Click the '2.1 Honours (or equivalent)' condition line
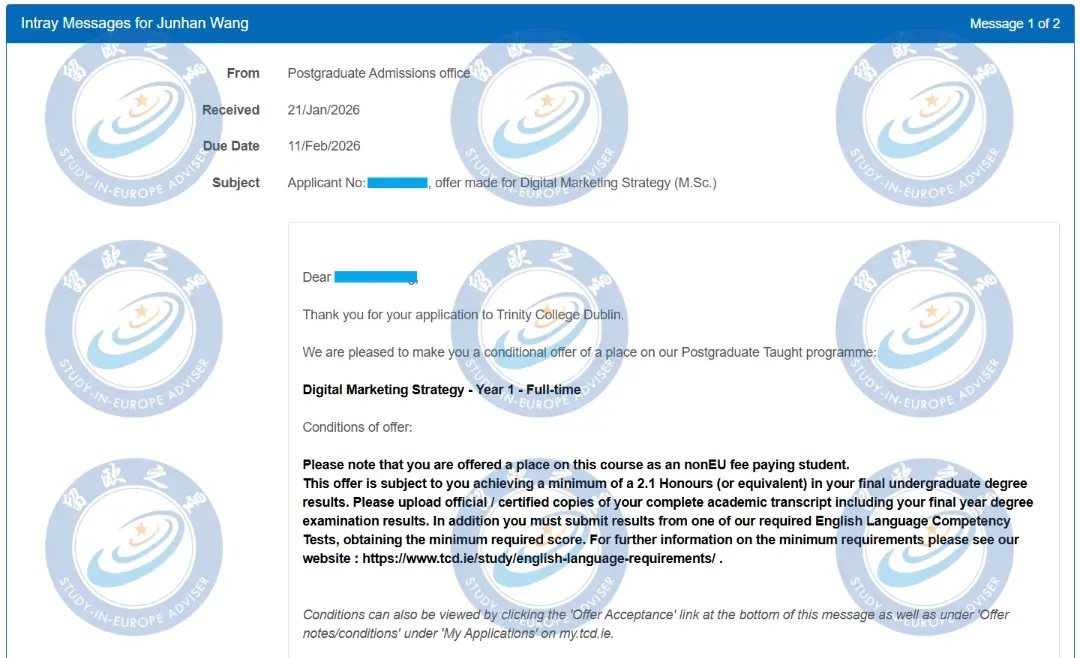The width and height of the screenshot is (1080, 658). [x=665, y=484]
